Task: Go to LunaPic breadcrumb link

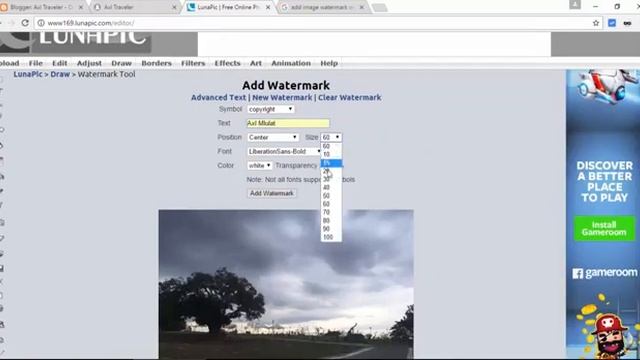Action: [x=28, y=74]
